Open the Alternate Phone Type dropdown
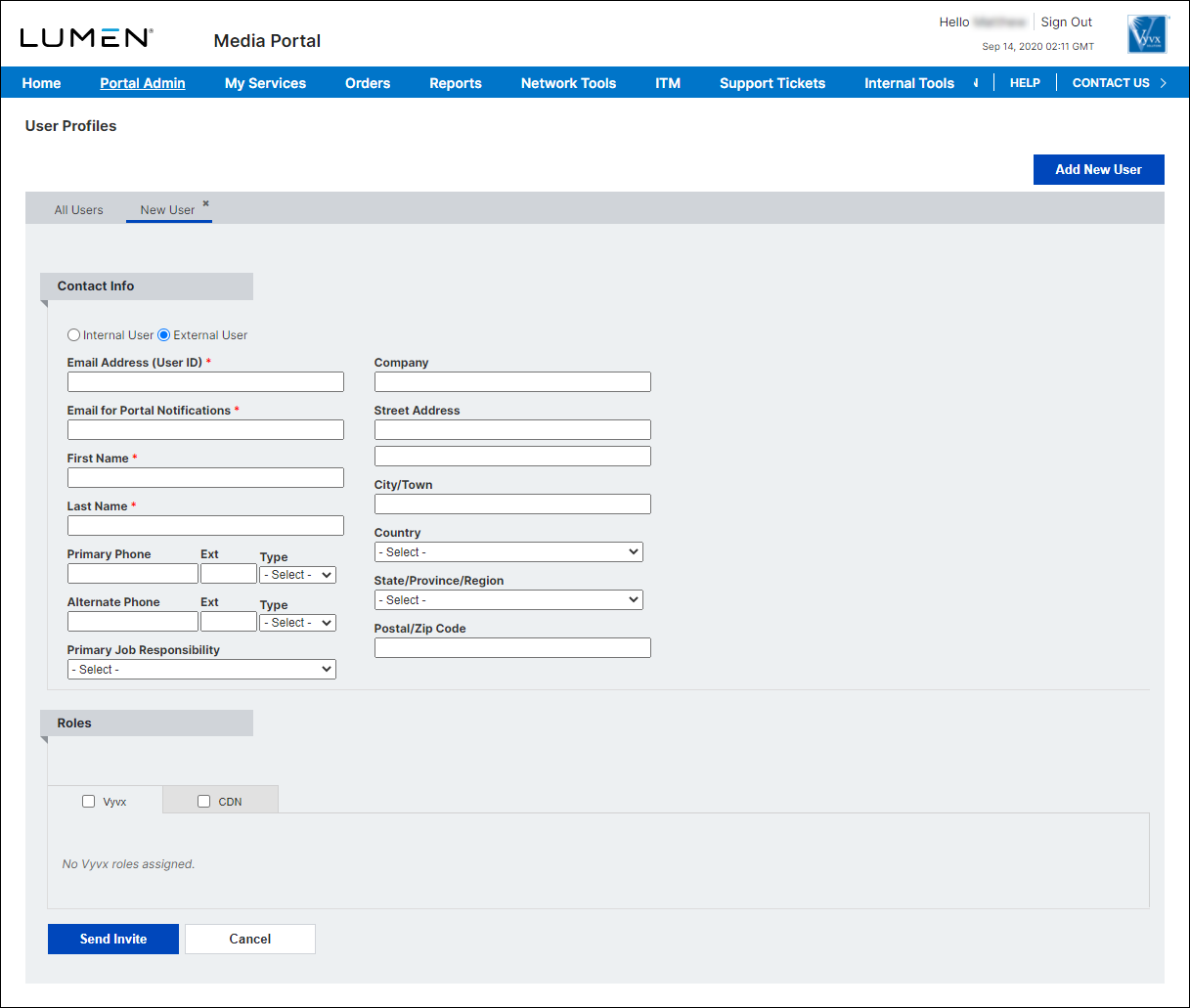 [x=298, y=623]
